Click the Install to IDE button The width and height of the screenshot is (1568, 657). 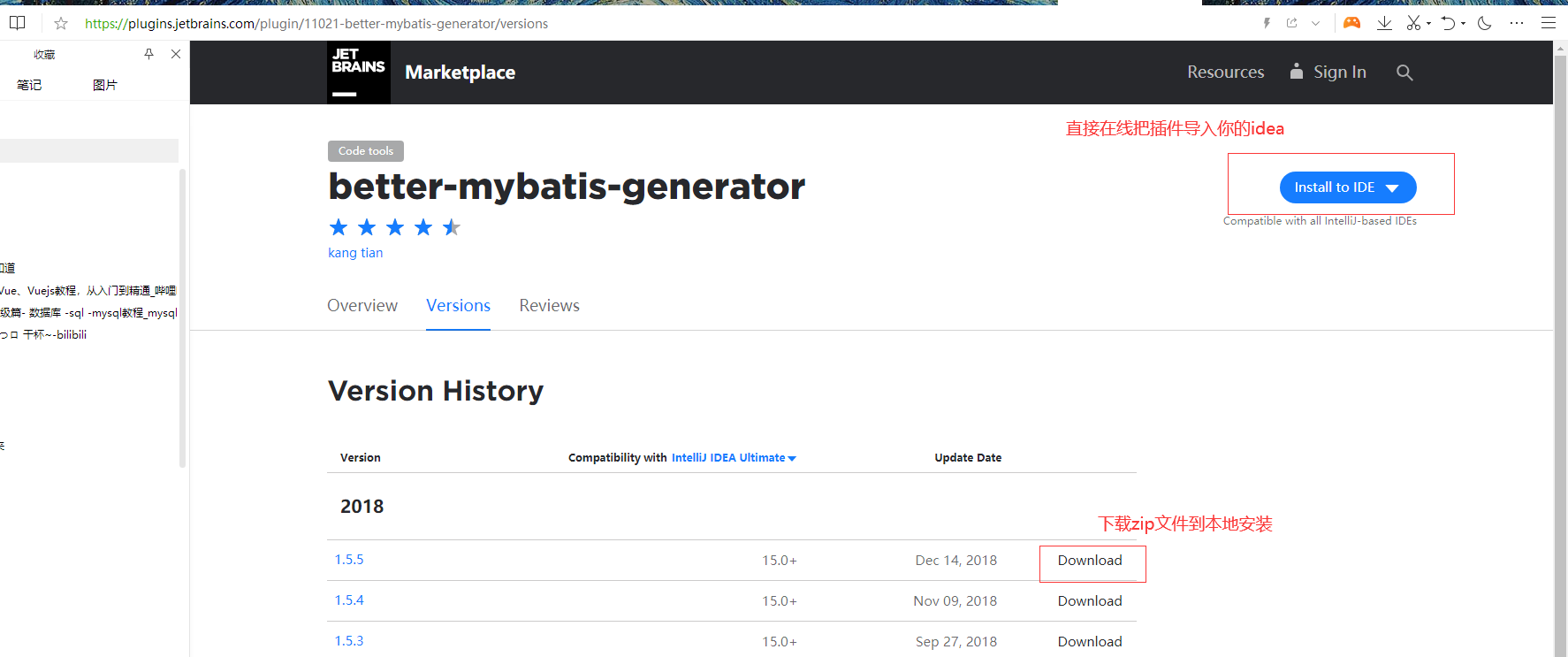coord(1348,187)
